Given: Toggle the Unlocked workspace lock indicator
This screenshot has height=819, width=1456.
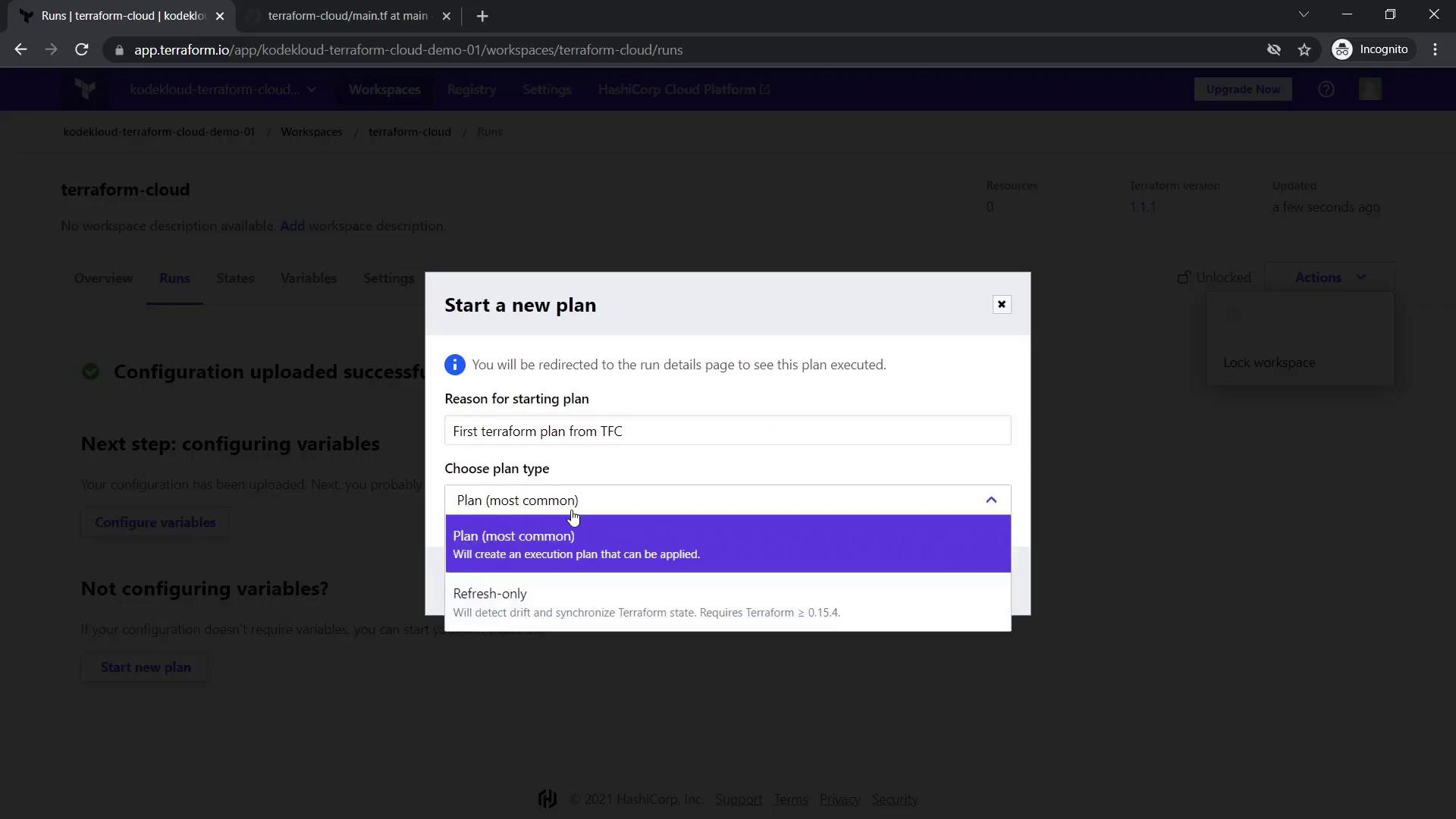Looking at the screenshot, I should tap(1213, 278).
